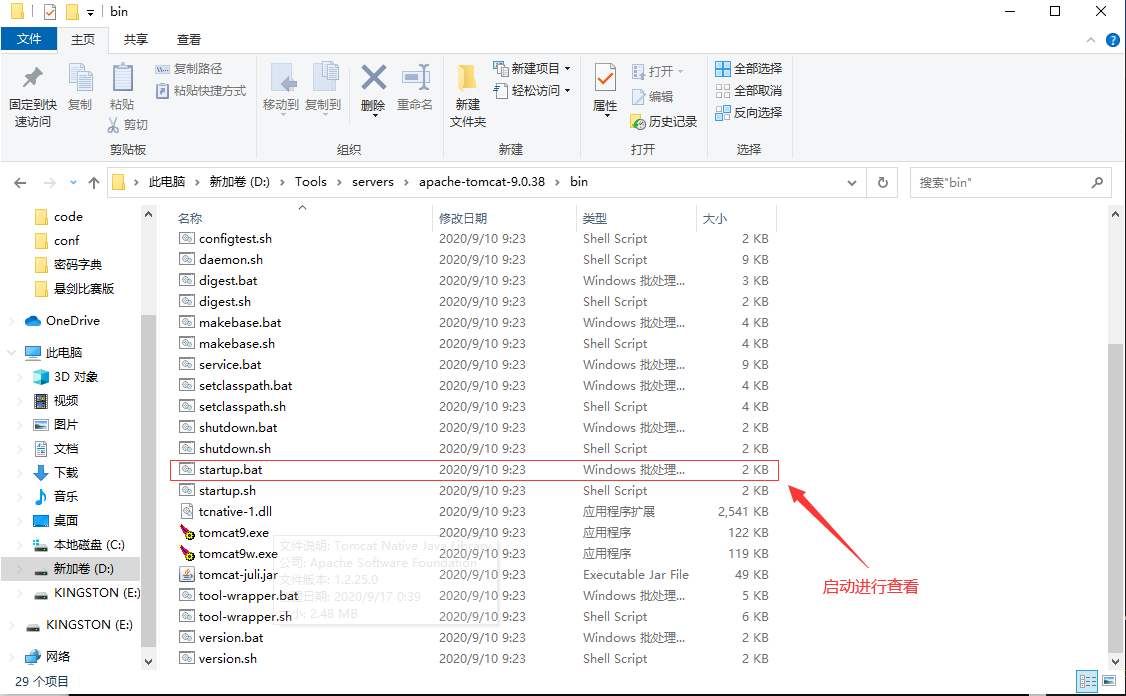Click servers in address breadcrumb
The width and height of the screenshot is (1126, 696).
point(373,182)
